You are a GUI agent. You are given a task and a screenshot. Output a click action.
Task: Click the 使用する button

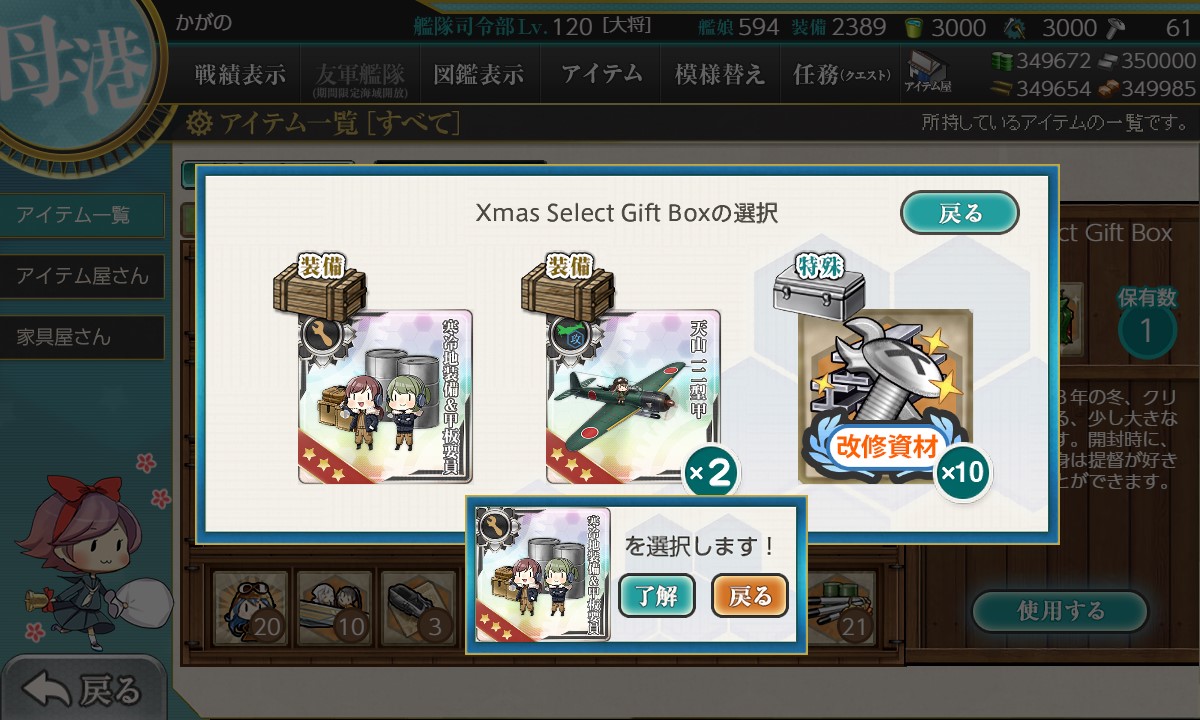coord(1060,611)
